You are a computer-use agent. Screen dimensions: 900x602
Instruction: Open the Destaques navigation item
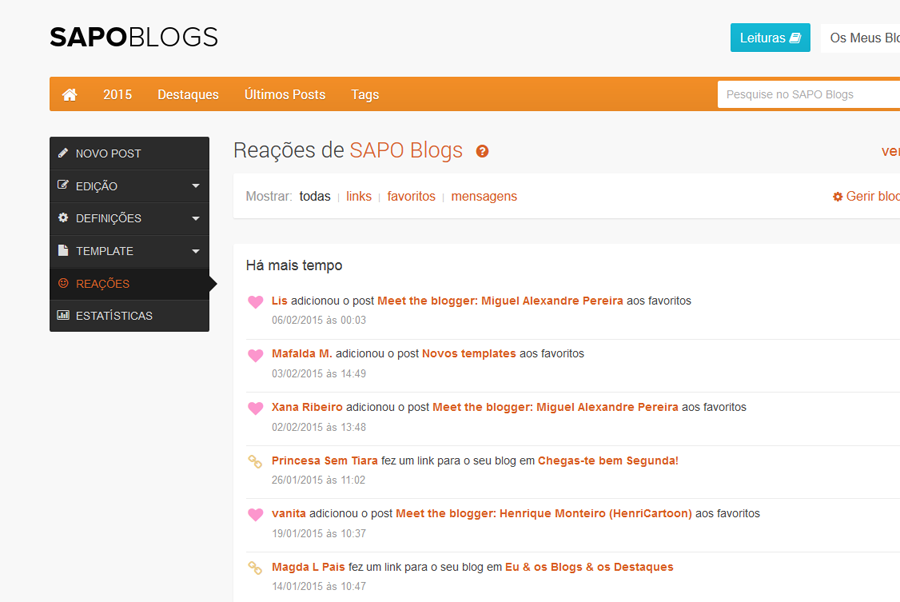pyautogui.click(x=188, y=95)
